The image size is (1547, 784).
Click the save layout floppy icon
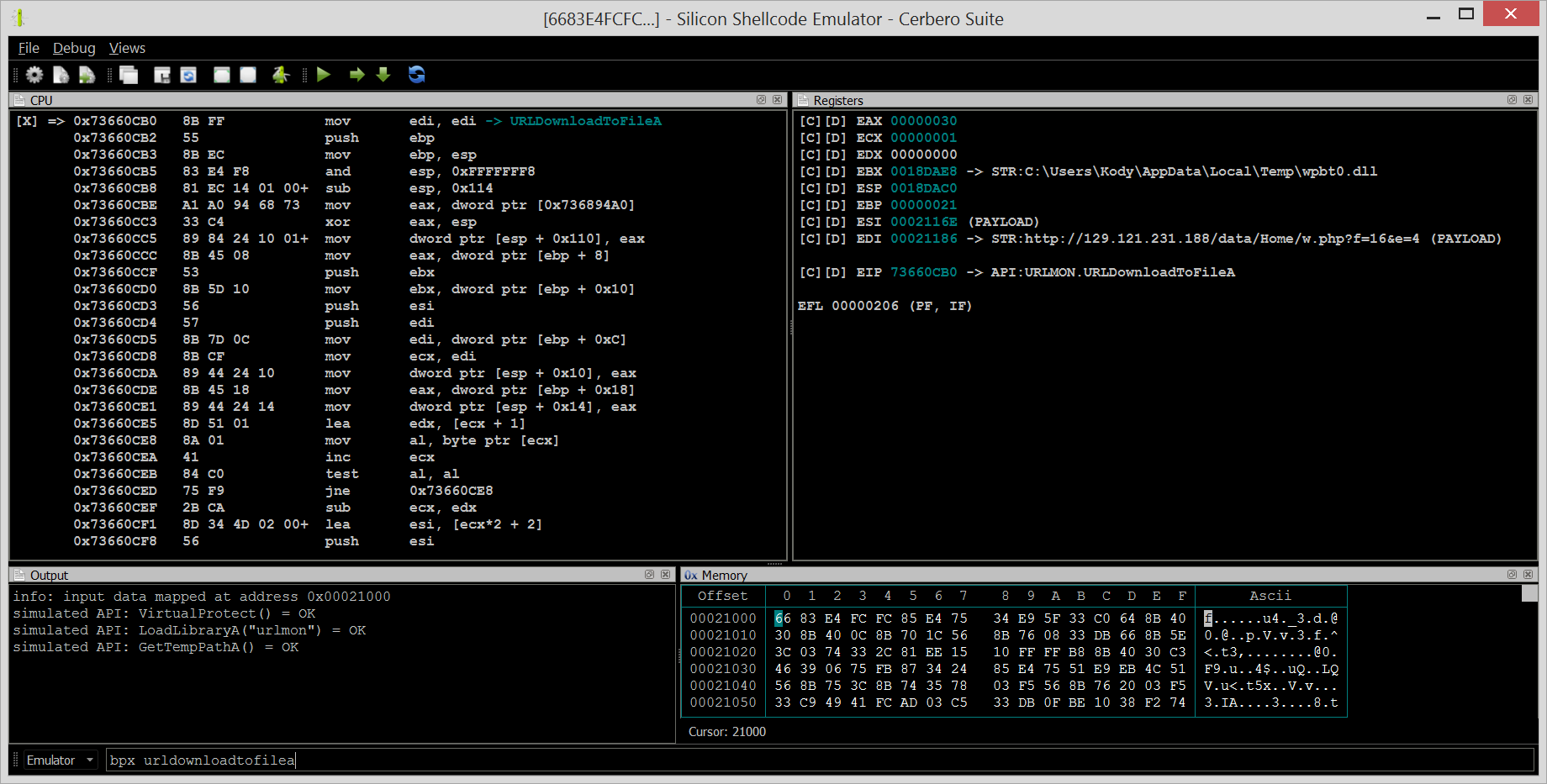click(162, 75)
